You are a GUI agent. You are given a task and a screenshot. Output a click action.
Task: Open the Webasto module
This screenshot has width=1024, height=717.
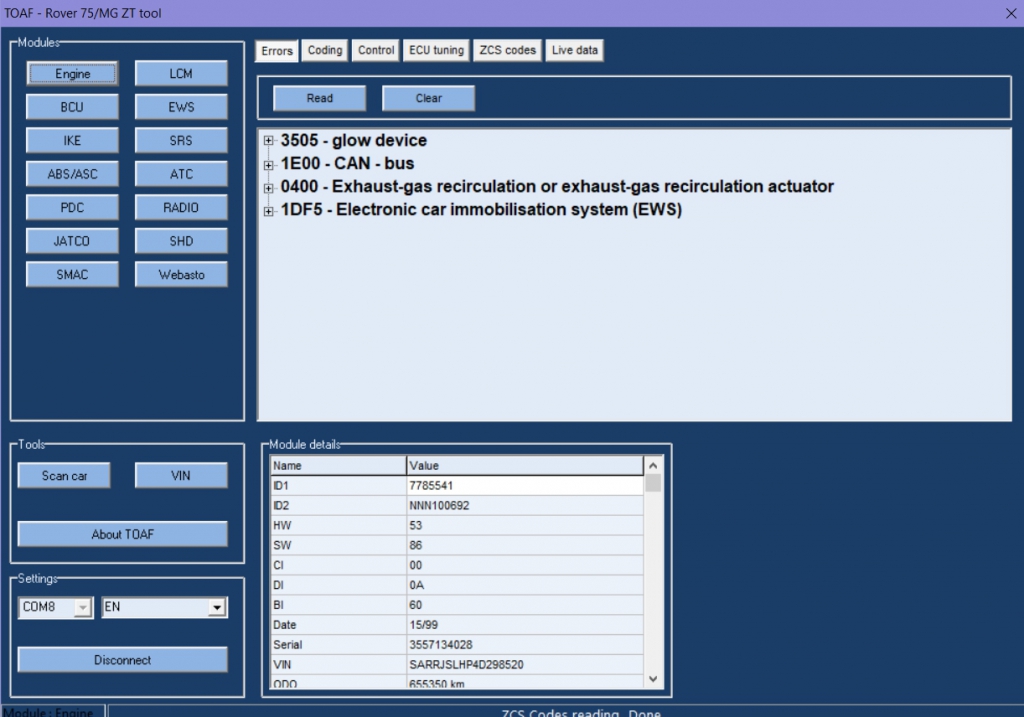click(181, 275)
